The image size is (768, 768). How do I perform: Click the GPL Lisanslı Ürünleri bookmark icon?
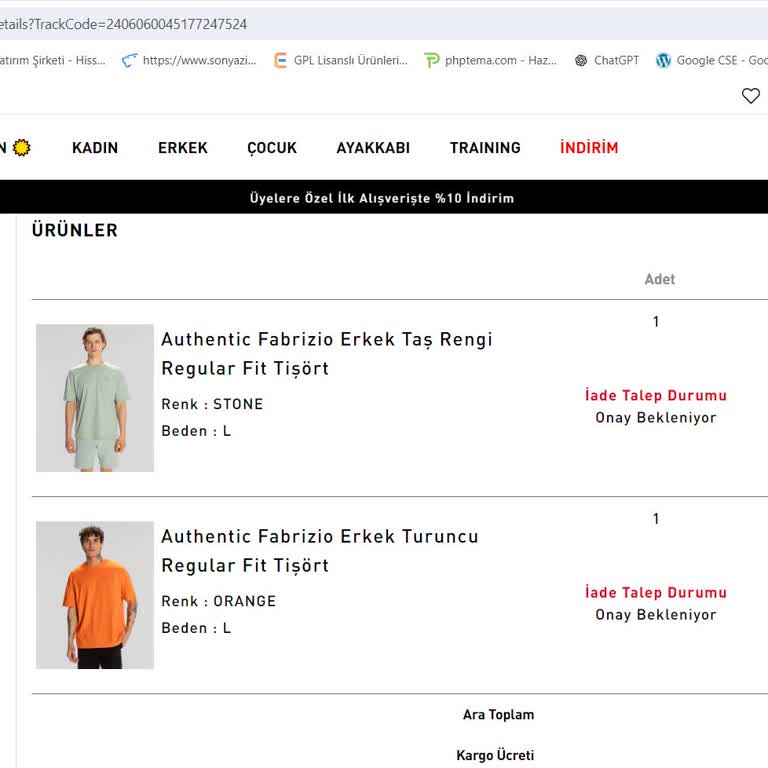[280, 60]
